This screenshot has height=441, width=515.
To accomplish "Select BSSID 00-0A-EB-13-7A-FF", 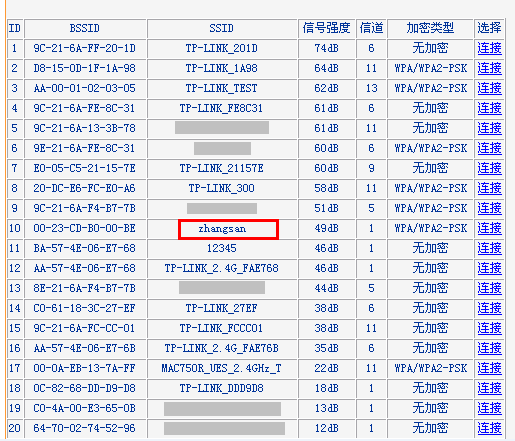I will [x=85, y=368].
